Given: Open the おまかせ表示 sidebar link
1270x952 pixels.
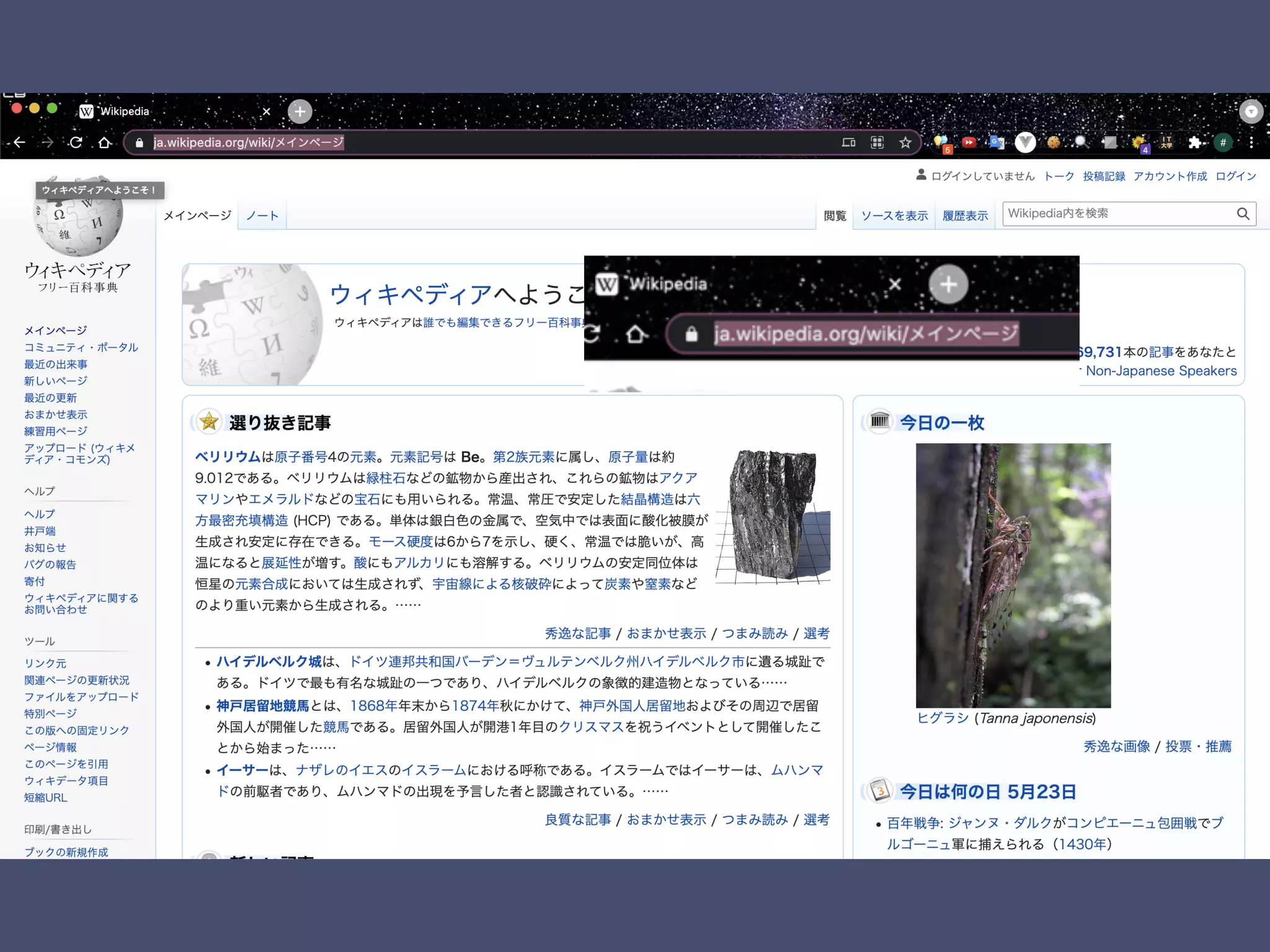Looking at the screenshot, I should pyautogui.click(x=56, y=414).
